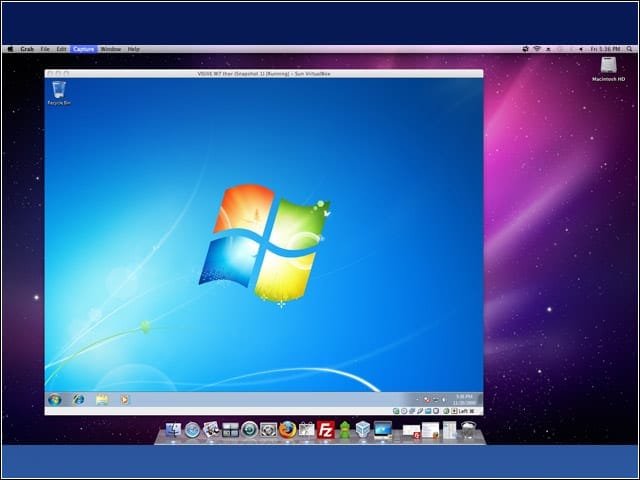
Task: Open the Grab application menu
Action: click(x=27, y=49)
